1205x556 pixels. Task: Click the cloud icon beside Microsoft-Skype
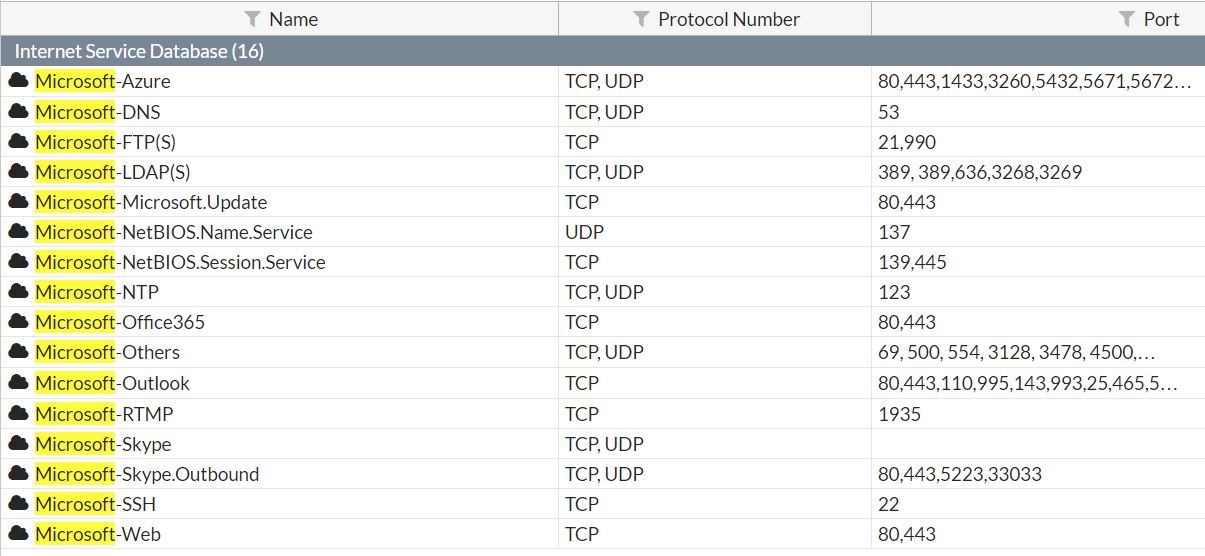point(18,443)
